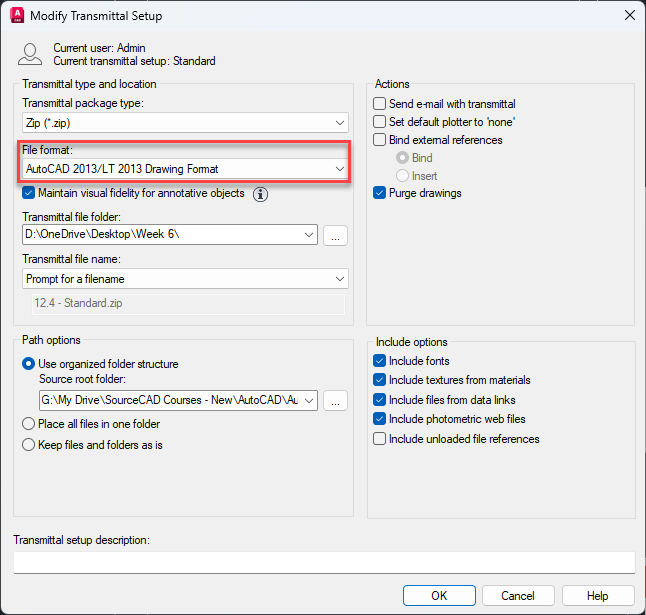Enable Send e-mail with transmittal
Image resolution: width=646 pixels, height=615 pixels.
tap(444, 104)
